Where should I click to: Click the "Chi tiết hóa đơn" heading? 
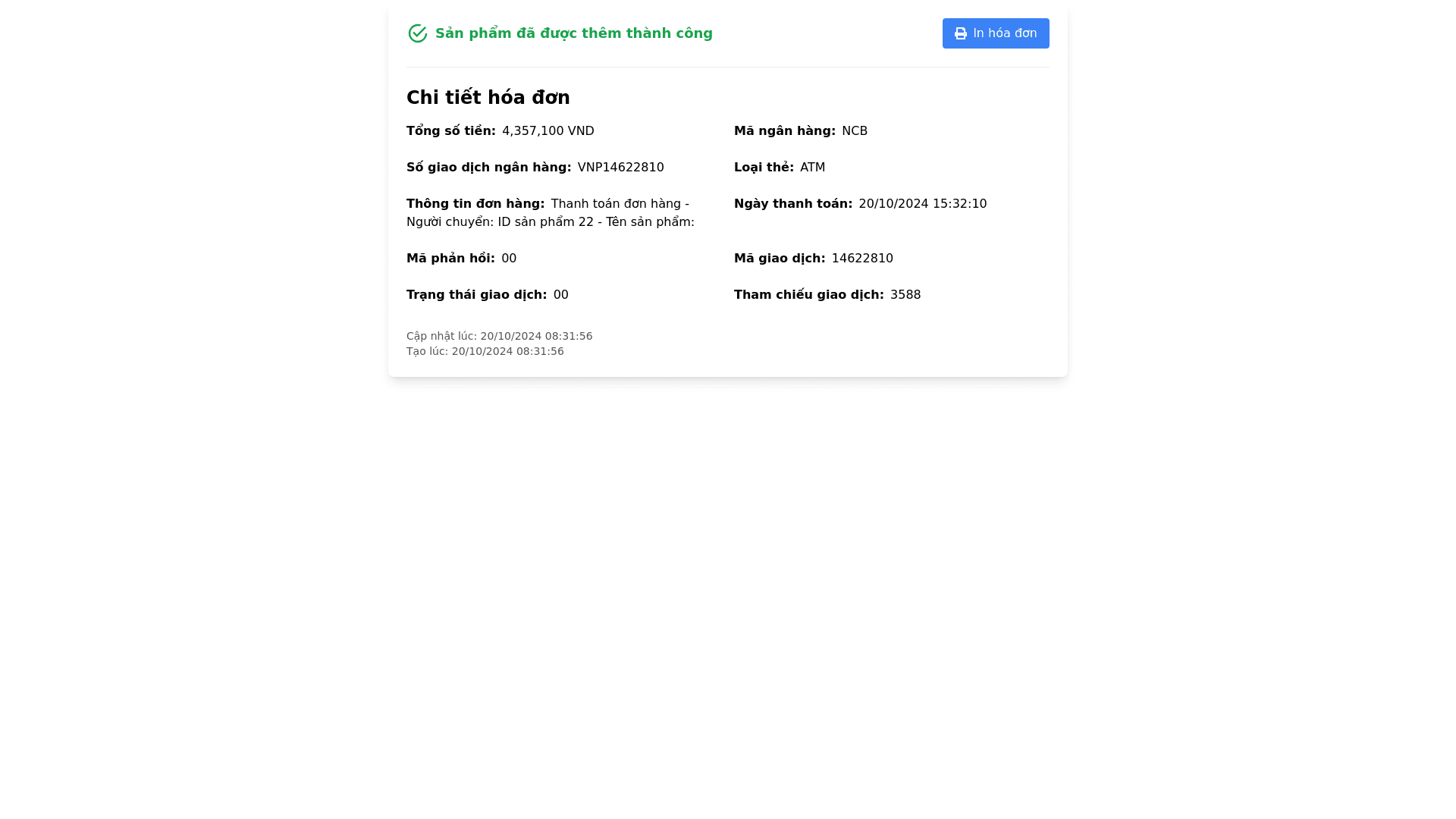click(488, 98)
